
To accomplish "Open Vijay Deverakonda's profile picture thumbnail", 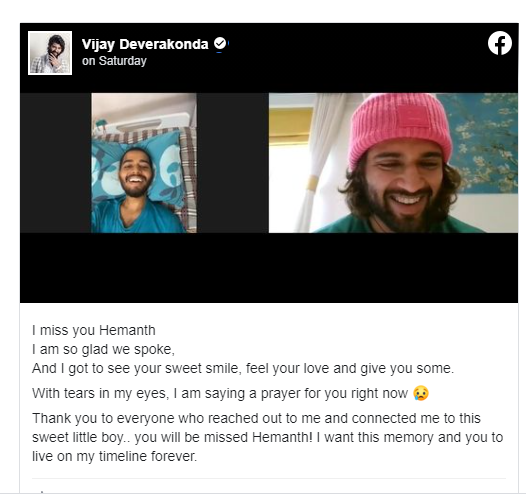I will click(50, 53).
